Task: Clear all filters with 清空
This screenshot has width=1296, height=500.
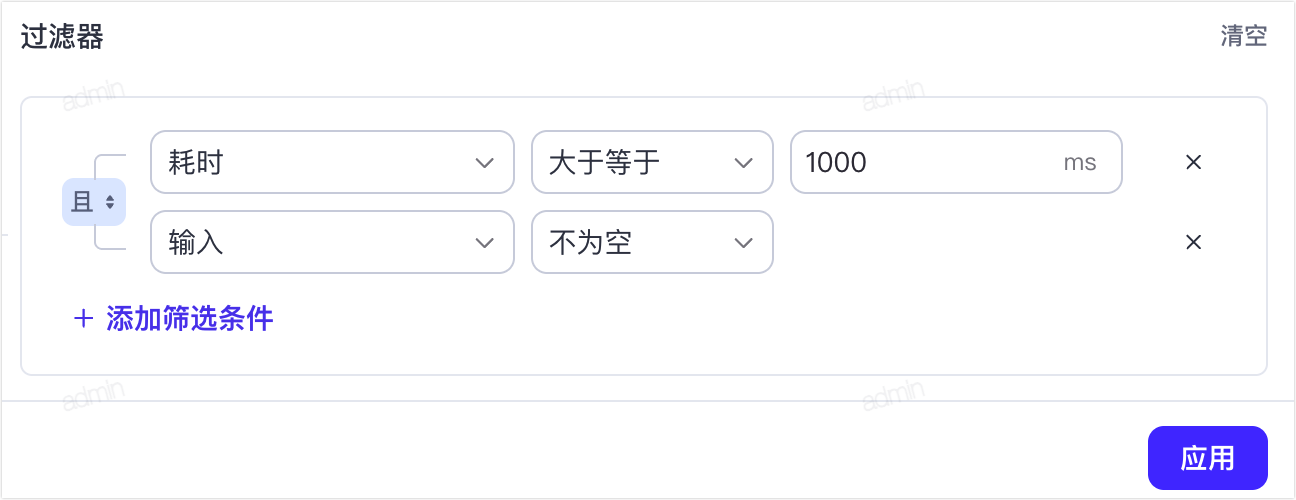Action: [1244, 37]
